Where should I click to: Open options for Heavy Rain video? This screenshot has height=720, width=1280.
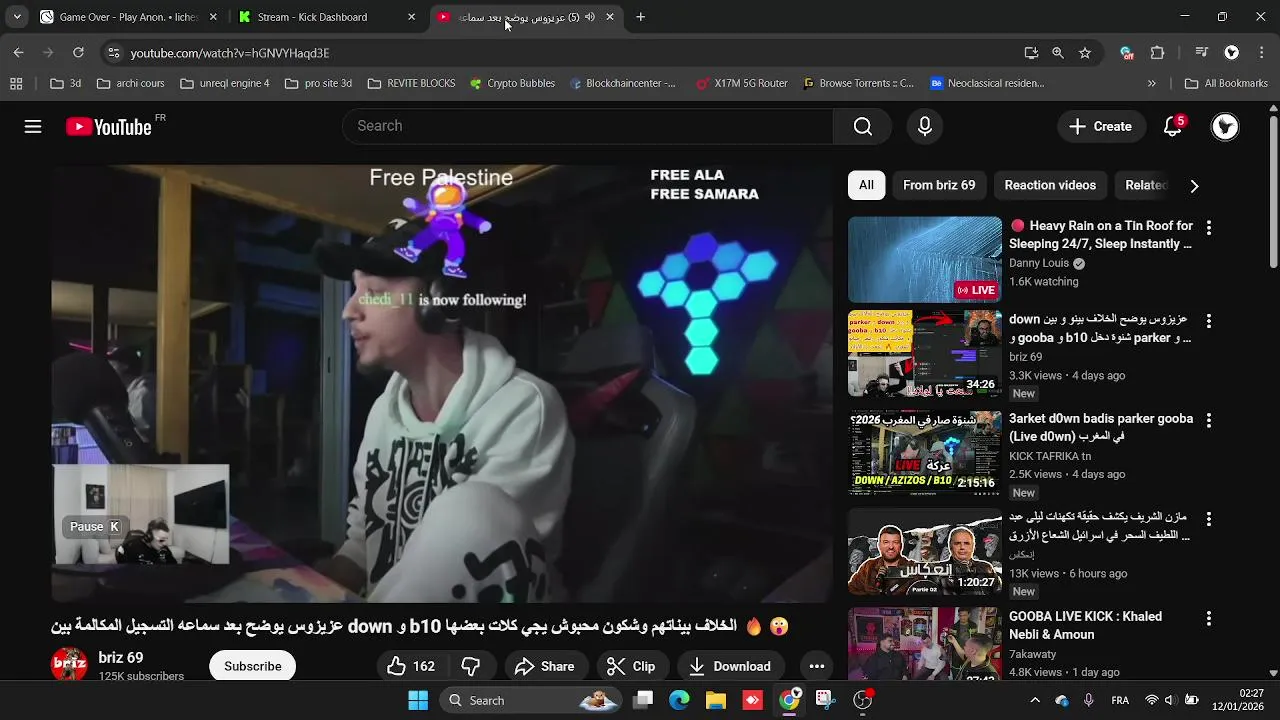point(1208,228)
